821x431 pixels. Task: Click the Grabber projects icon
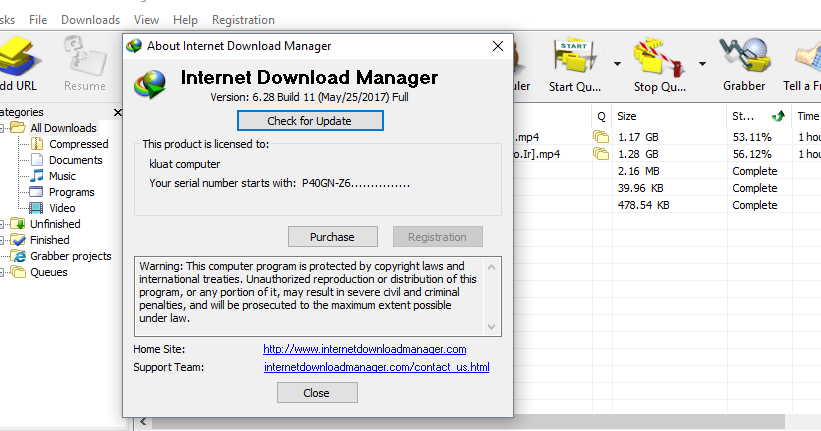(x=19, y=256)
